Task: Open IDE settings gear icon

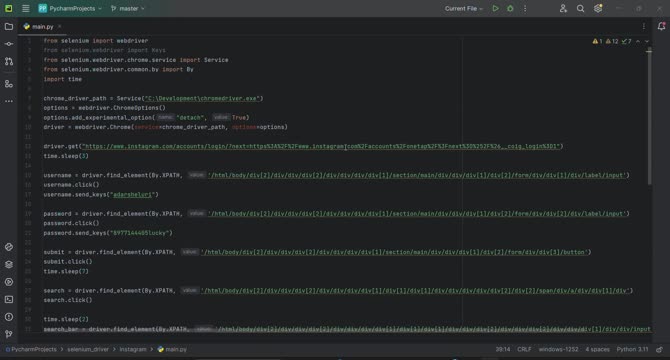Action: 598,9
